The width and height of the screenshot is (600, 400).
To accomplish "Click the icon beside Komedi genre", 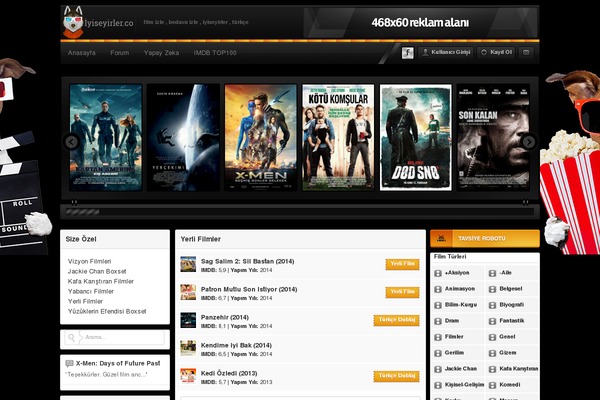I will (x=492, y=385).
